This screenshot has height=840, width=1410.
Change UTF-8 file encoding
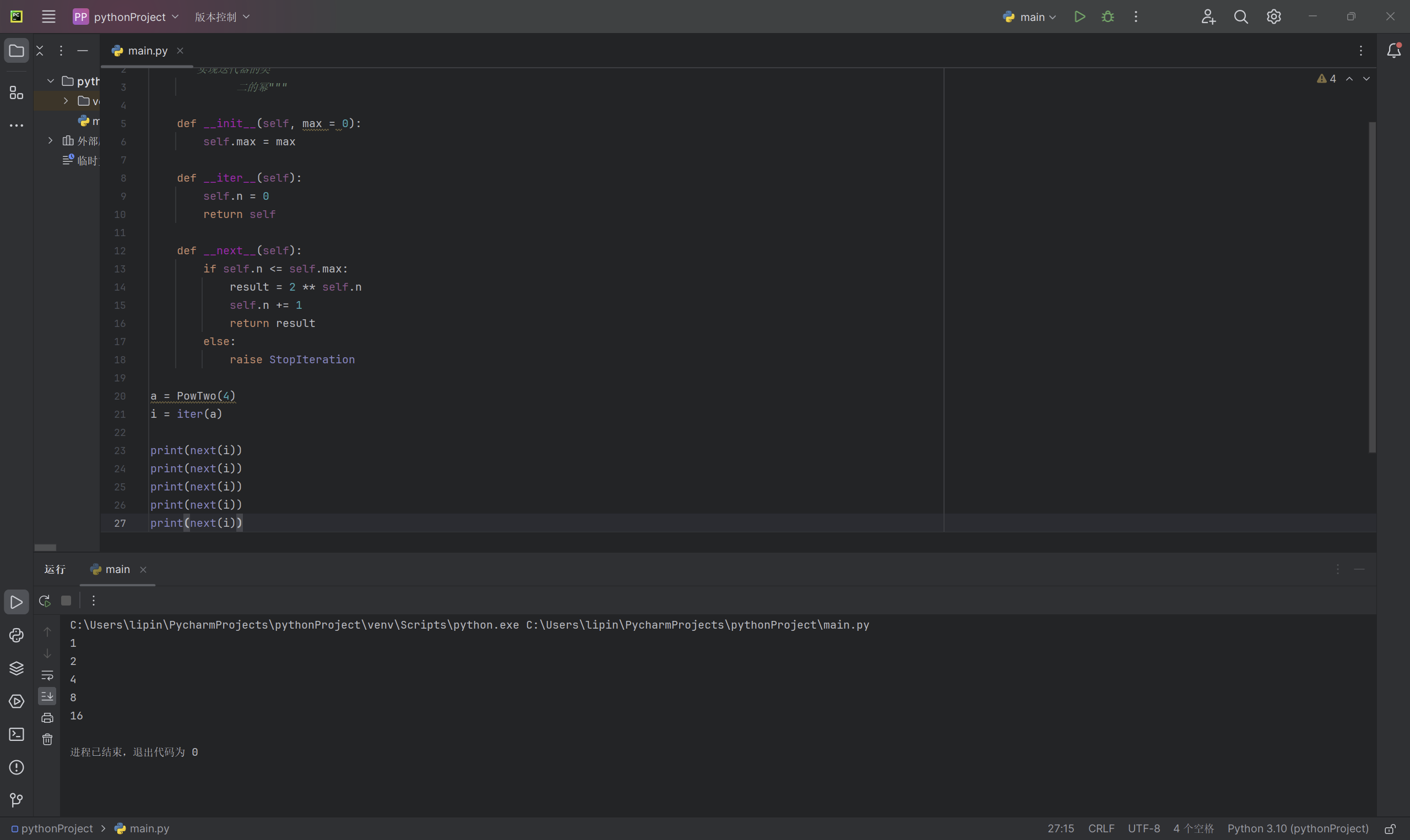pyautogui.click(x=1143, y=828)
